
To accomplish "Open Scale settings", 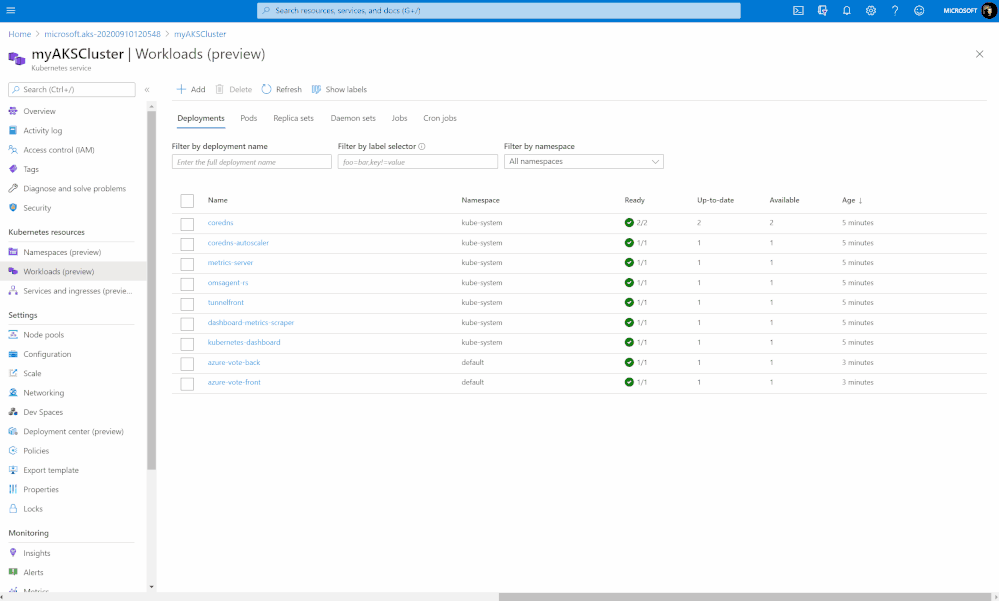I will point(32,373).
